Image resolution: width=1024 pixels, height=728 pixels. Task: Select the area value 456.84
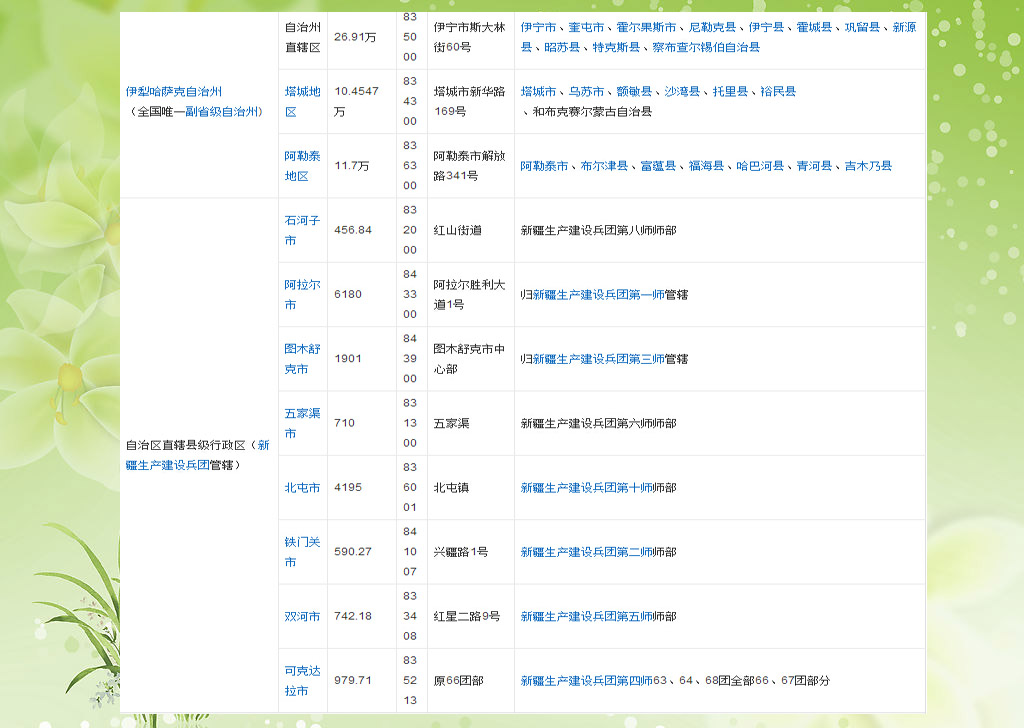(x=353, y=230)
